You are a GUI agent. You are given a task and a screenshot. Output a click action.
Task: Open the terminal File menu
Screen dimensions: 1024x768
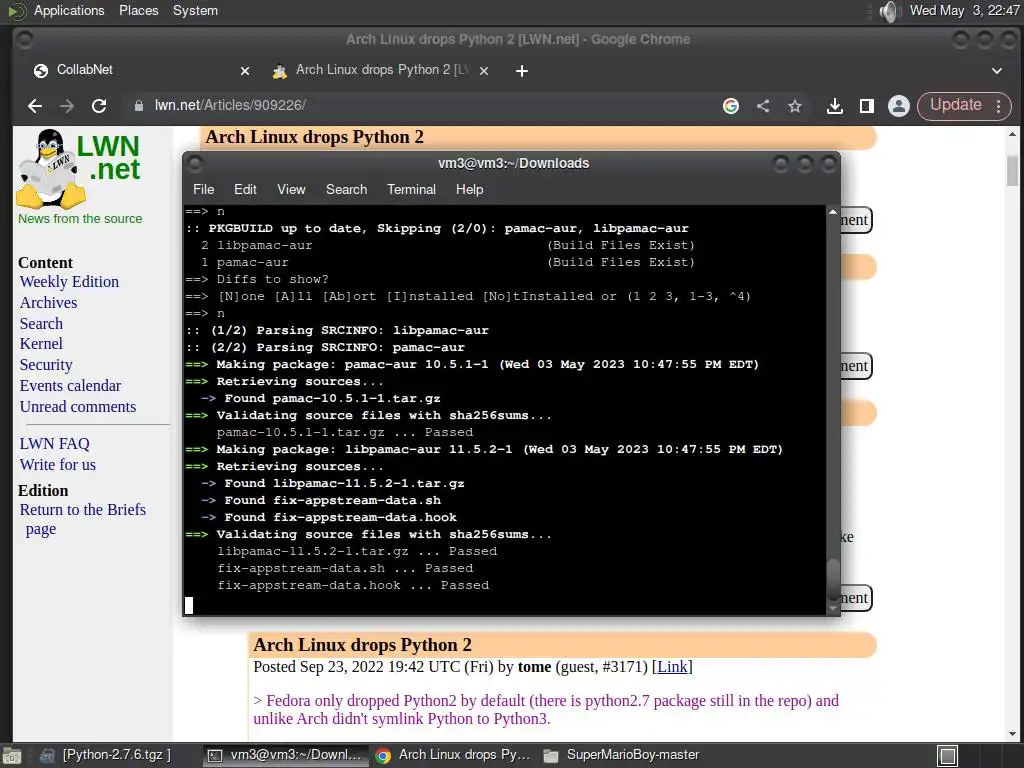point(203,189)
